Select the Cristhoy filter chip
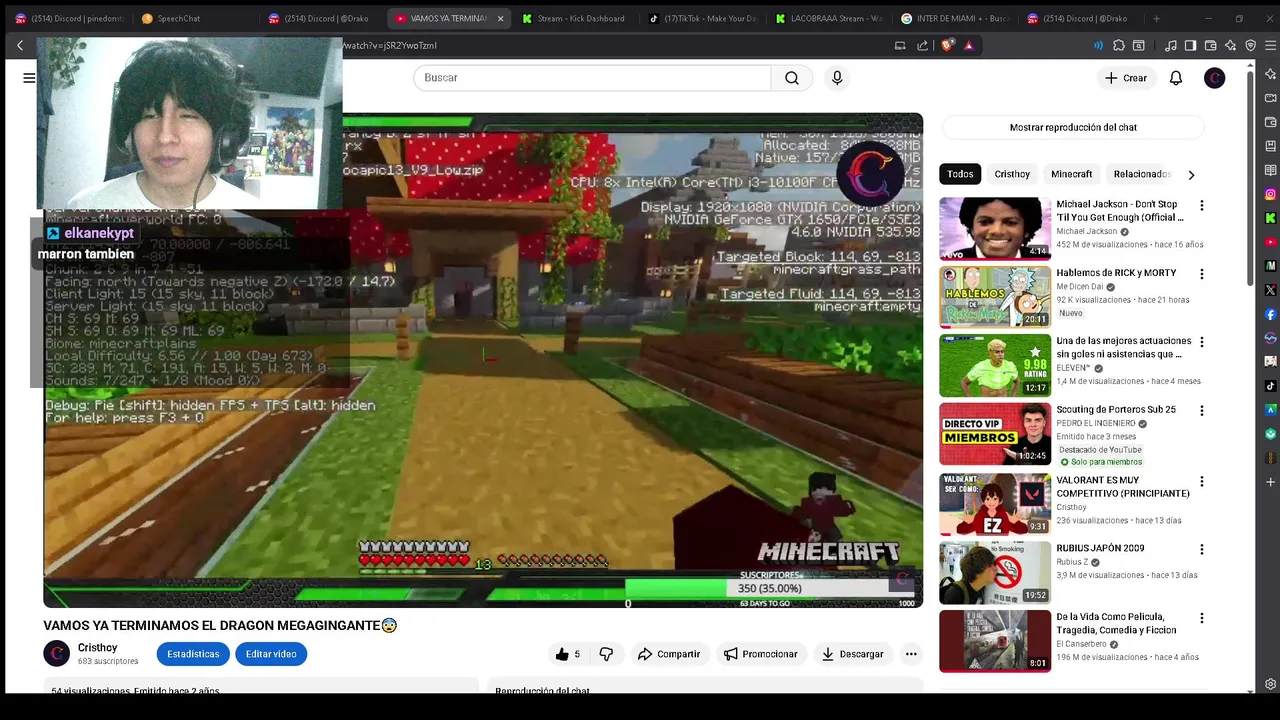Viewport: 1280px width, 720px height. point(1012,174)
